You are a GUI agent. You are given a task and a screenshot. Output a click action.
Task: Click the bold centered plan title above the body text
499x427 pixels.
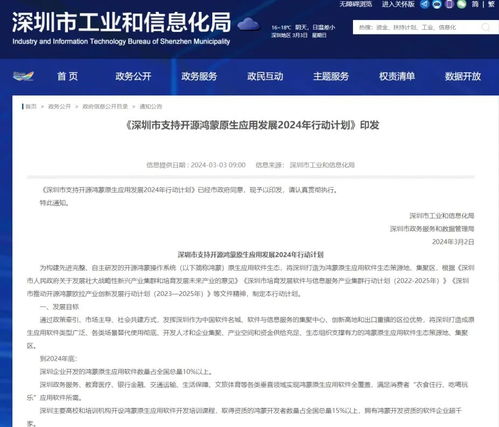pyautogui.click(x=250, y=255)
